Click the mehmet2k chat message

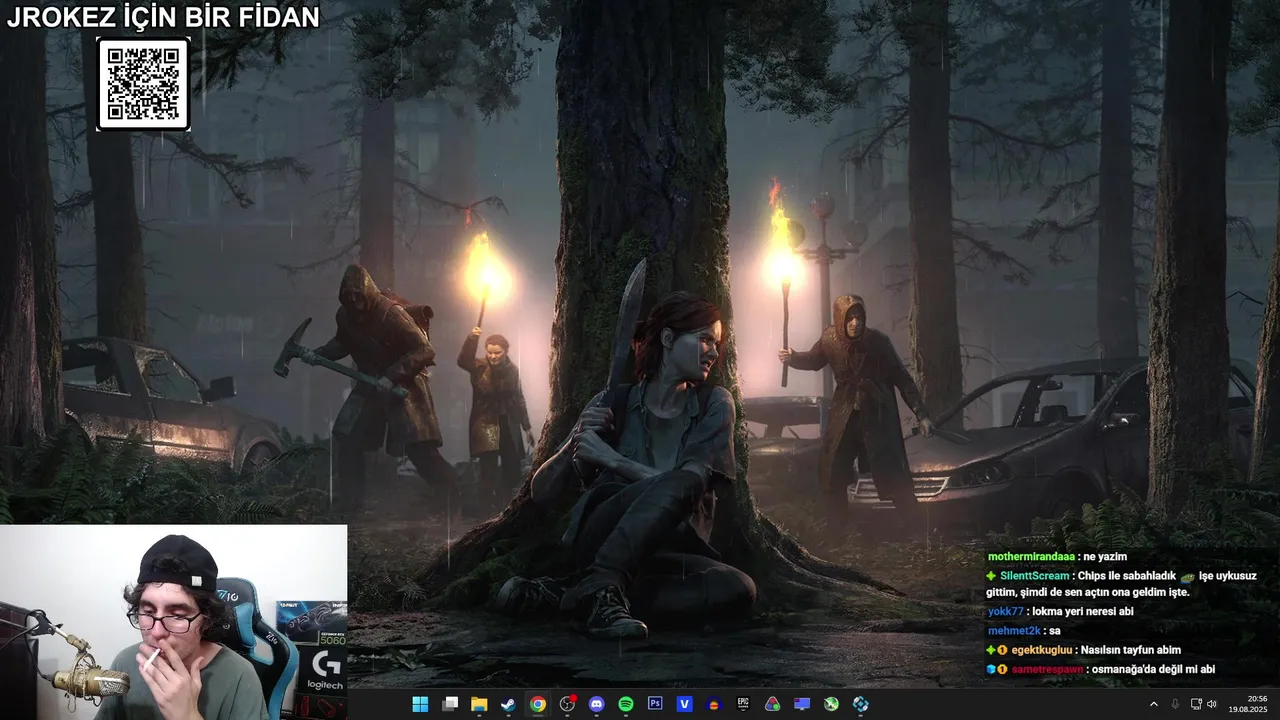tap(1024, 631)
